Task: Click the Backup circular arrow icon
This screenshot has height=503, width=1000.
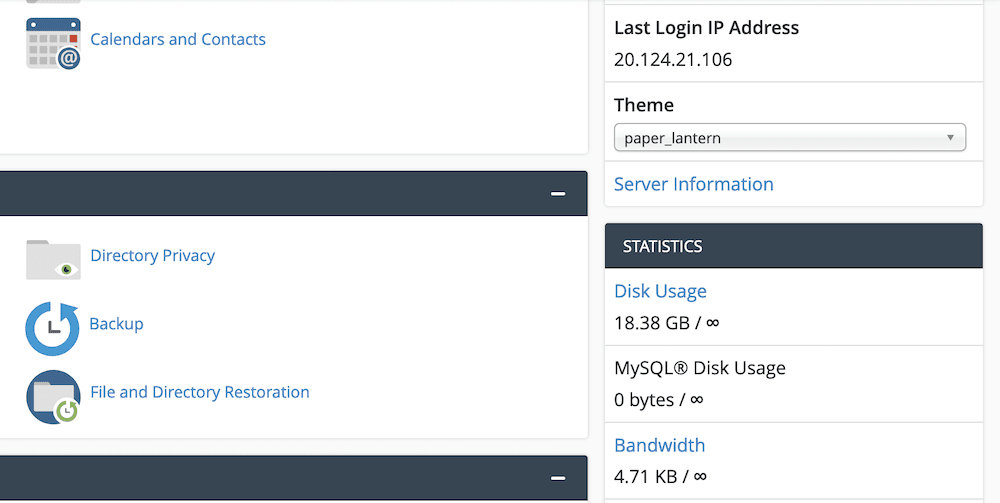Action: (52, 328)
